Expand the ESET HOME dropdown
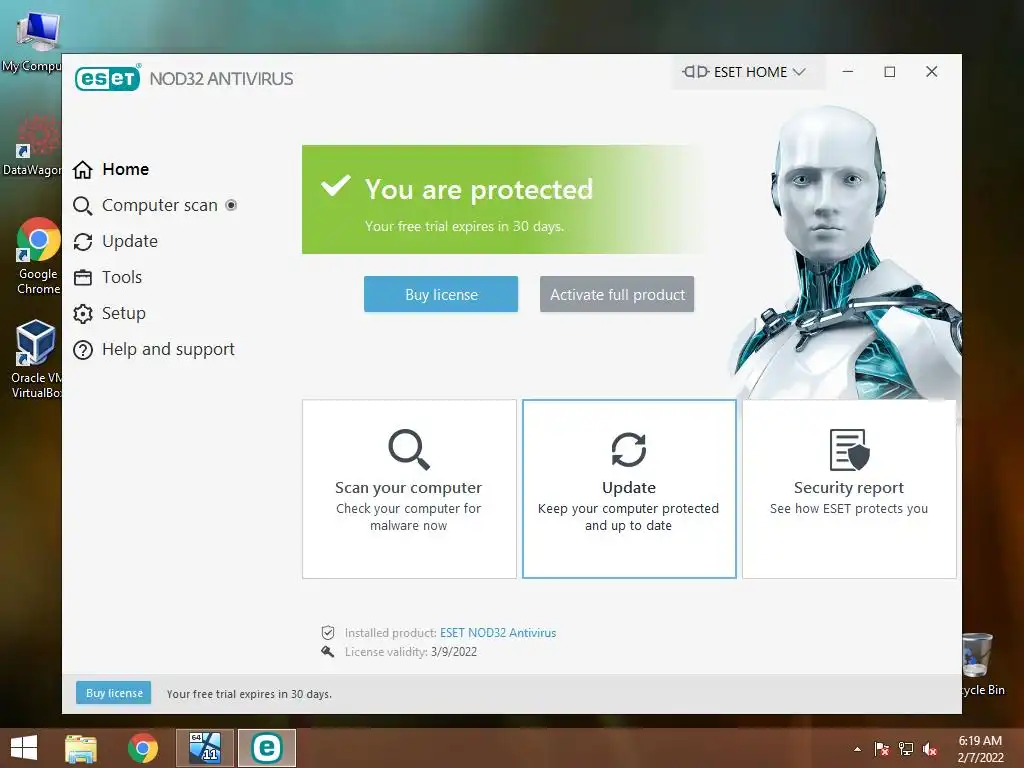Screen dimensions: 1024x768 point(799,72)
